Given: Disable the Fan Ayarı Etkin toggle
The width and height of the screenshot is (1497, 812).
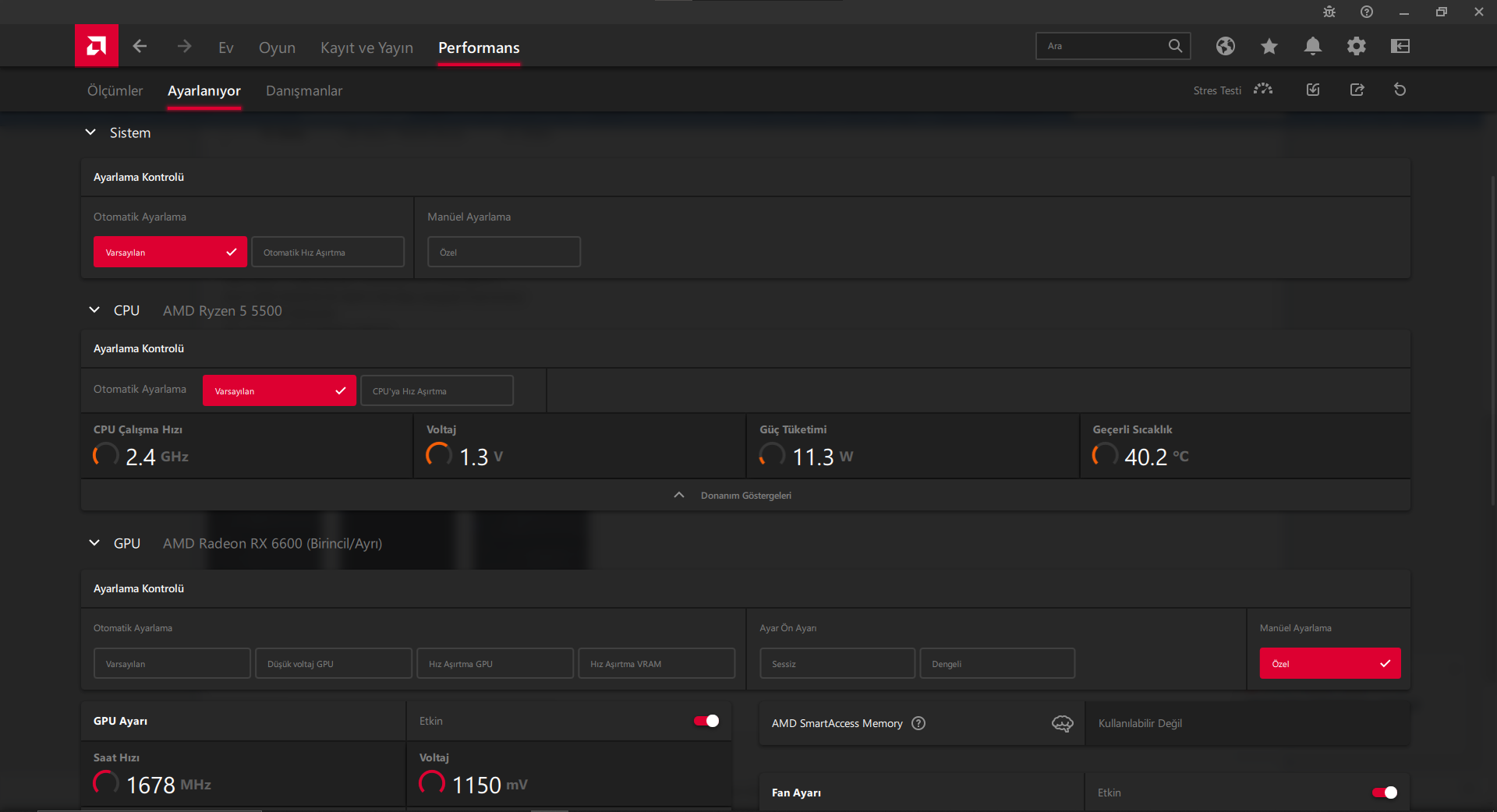Looking at the screenshot, I should (1385, 793).
